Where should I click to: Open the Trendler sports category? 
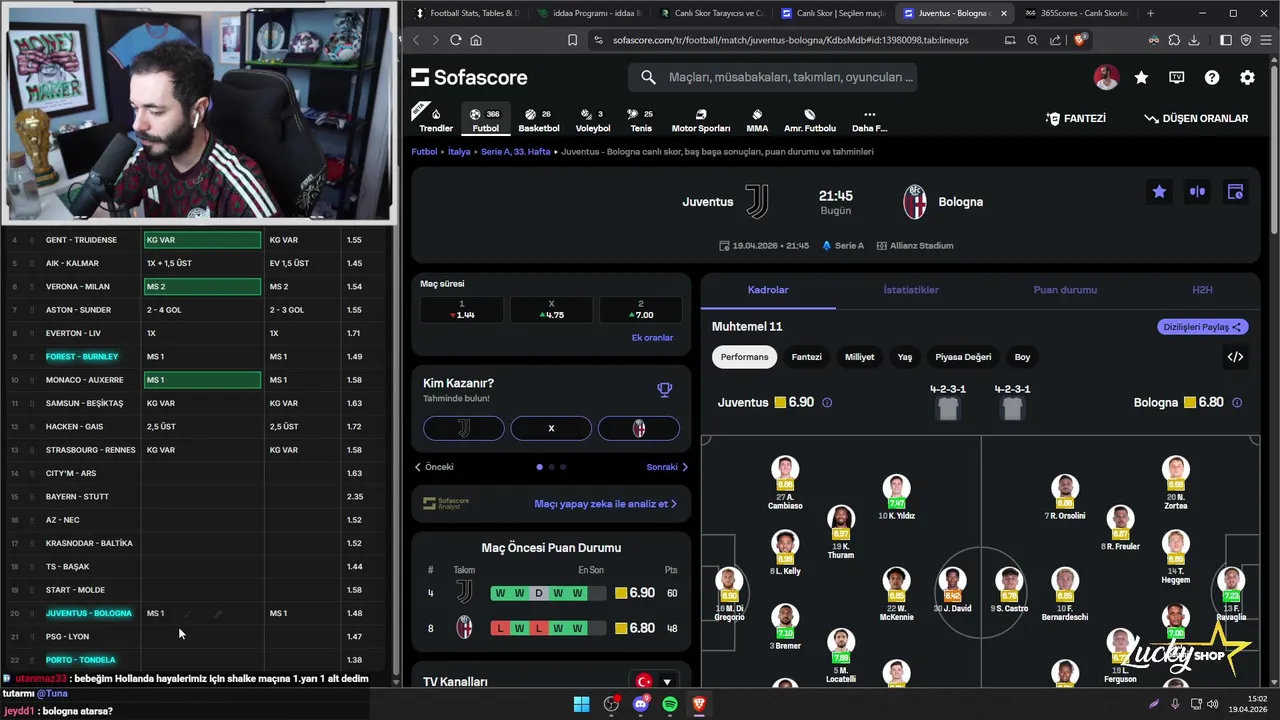coord(436,120)
